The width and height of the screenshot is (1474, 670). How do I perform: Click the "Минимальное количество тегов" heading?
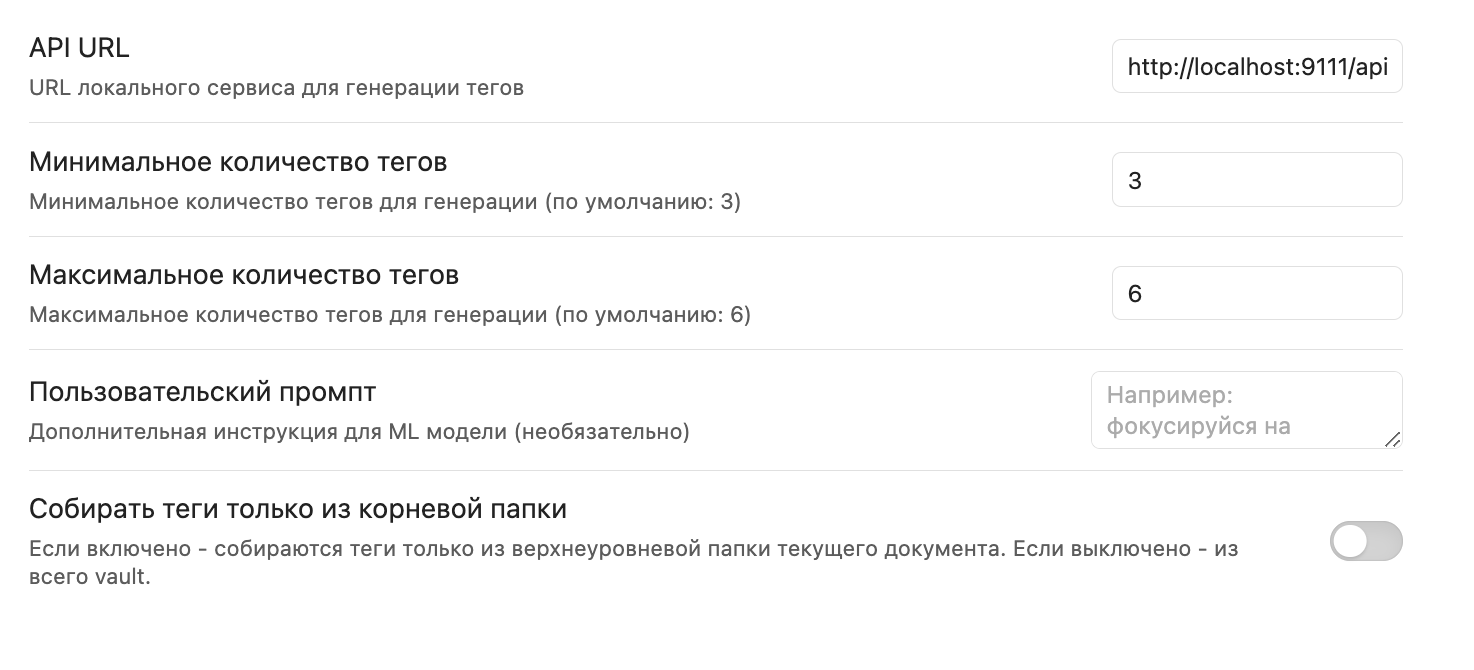tap(238, 161)
